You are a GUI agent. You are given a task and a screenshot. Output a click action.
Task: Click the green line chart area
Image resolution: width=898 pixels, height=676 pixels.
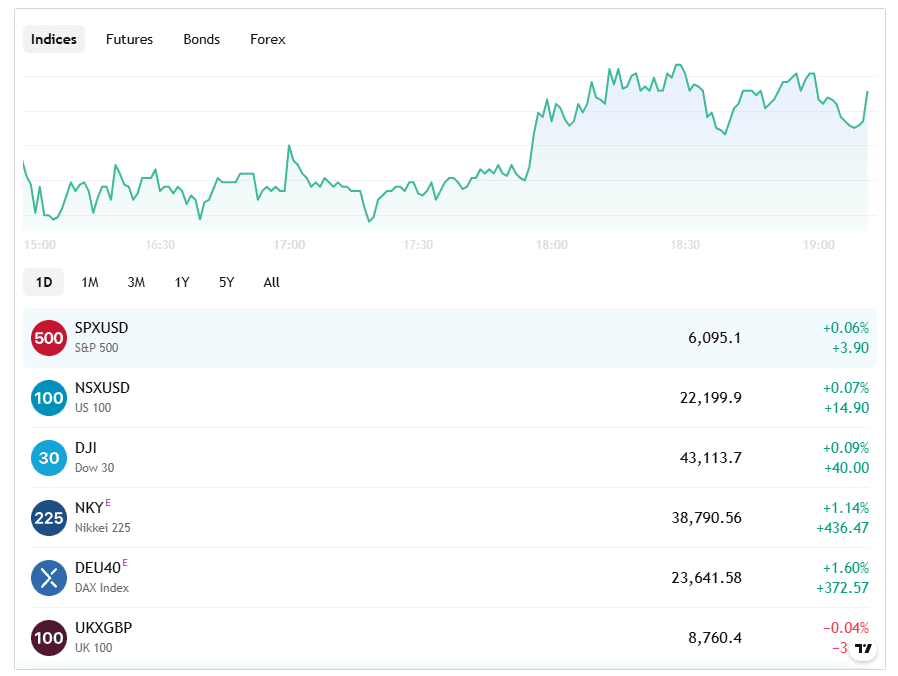pos(450,146)
